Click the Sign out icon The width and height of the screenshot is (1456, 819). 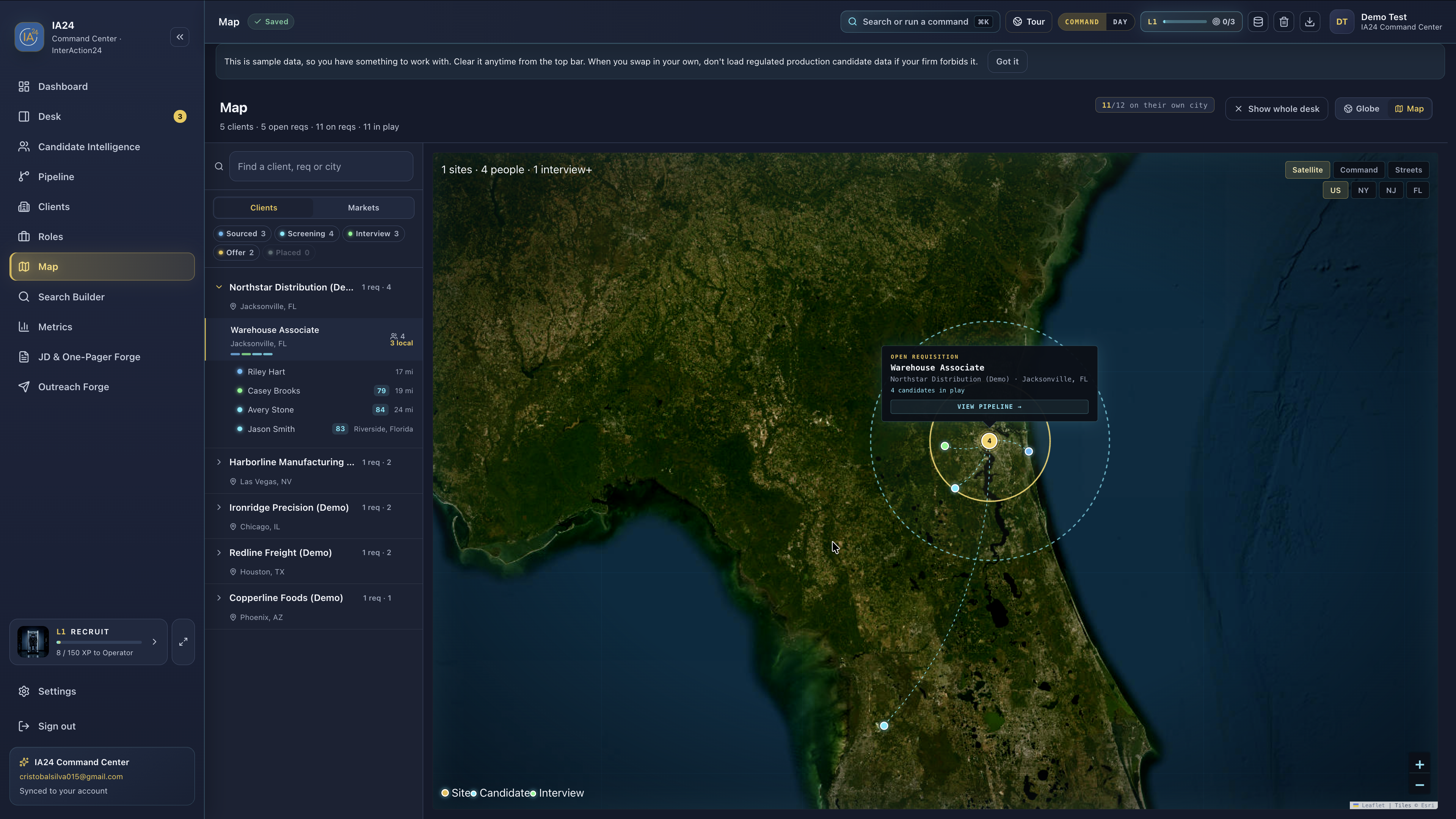24,726
